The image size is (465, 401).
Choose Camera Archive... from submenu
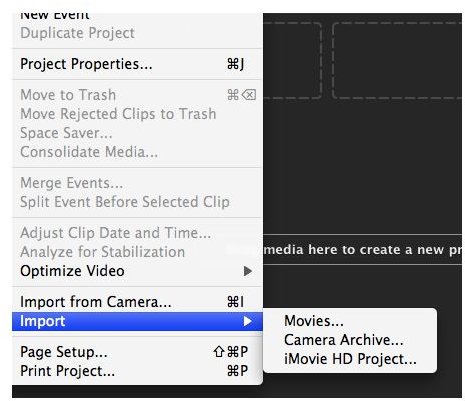click(x=350, y=340)
